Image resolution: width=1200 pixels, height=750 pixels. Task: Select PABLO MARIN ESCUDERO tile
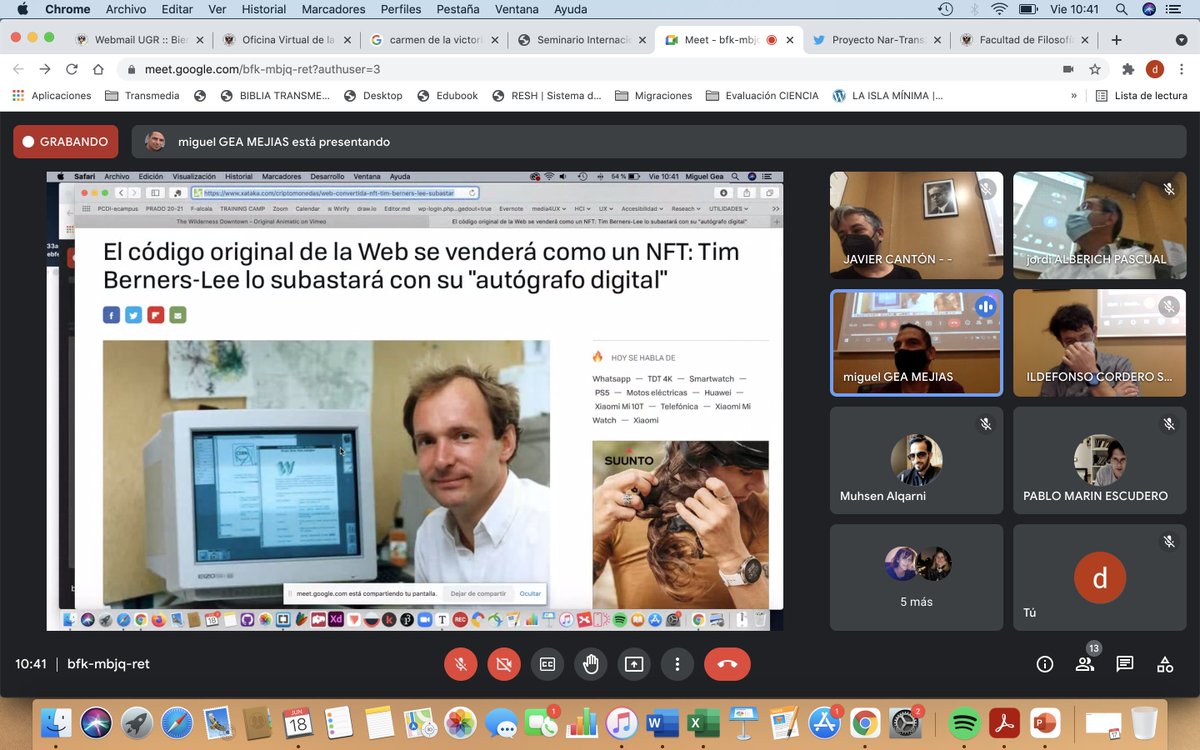tap(1099, 460)
